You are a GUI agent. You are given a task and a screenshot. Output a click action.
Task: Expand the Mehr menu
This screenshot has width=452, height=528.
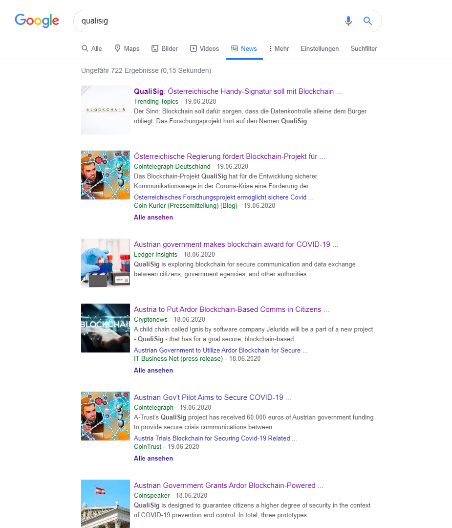tap(279, 48)
